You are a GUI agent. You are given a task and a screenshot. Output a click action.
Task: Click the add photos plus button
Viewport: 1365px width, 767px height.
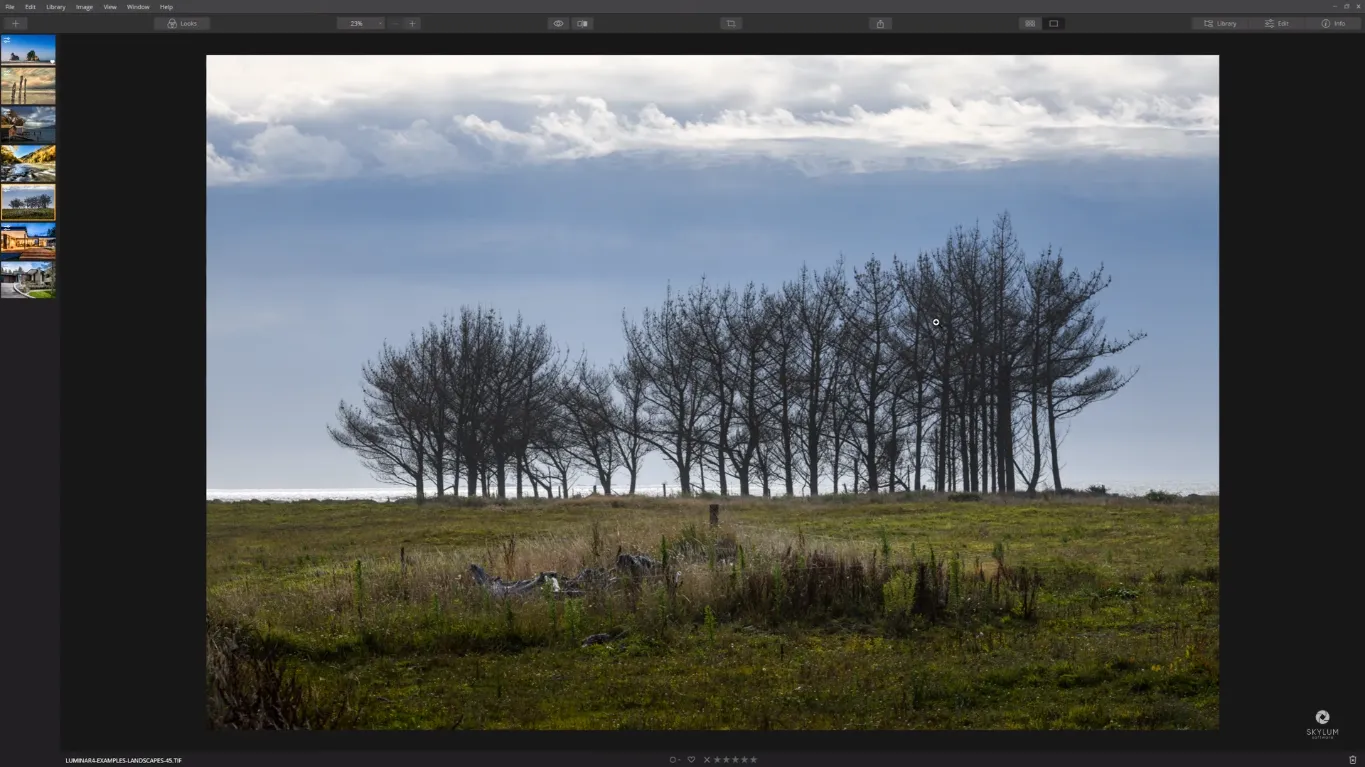point(15,23)
